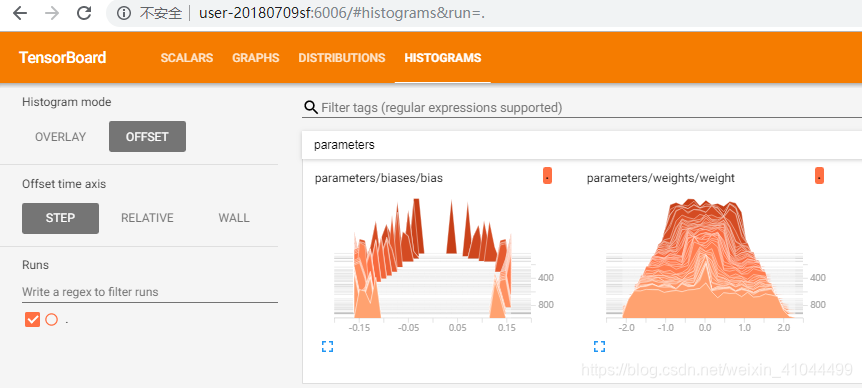Open site info via the not-secure icon
This screenshot has height=388, width=862.
pos(124,14)
